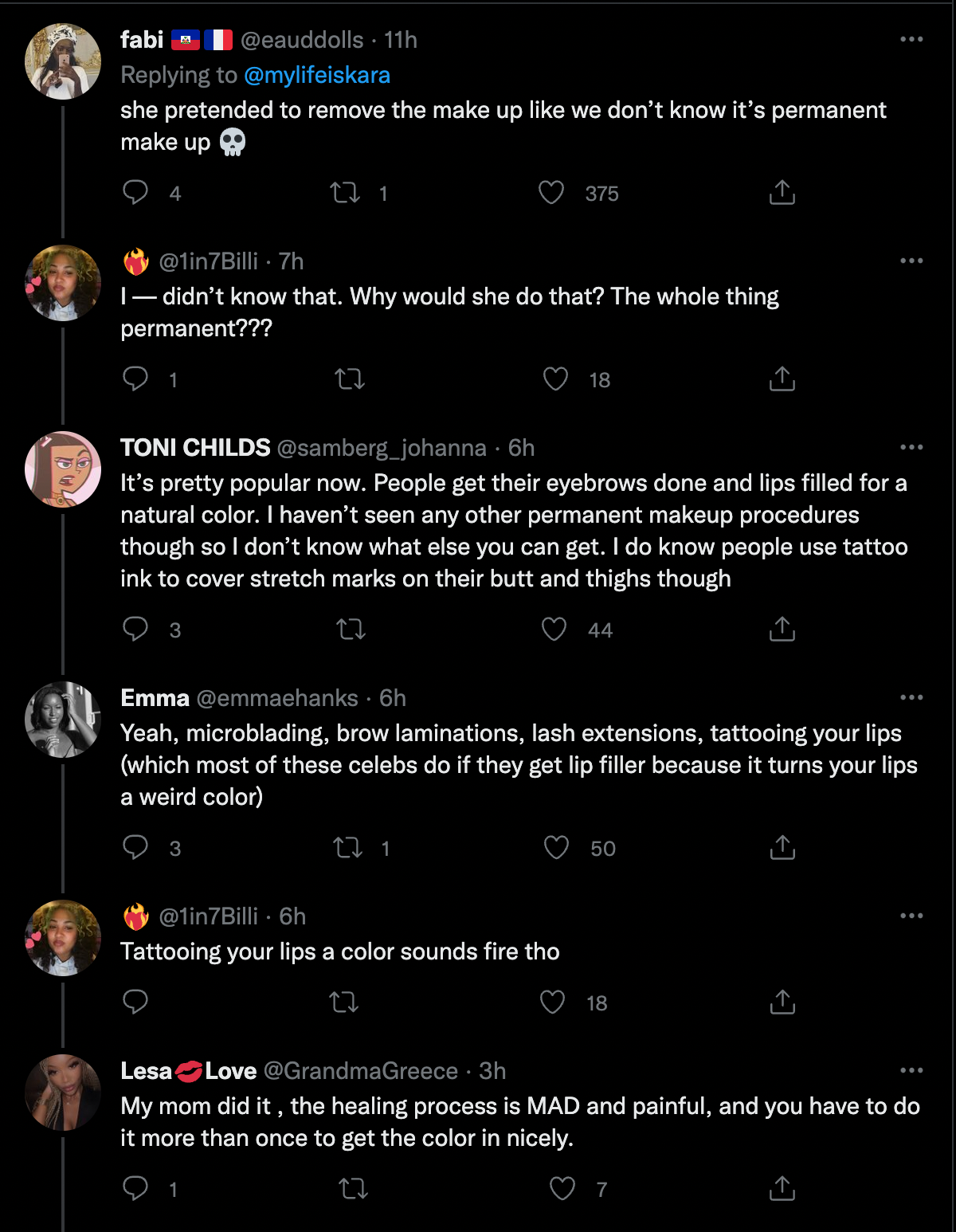Open the @mylifeiskara profile link
This screenshot has height=1232, width=956.
click(317, 75)
